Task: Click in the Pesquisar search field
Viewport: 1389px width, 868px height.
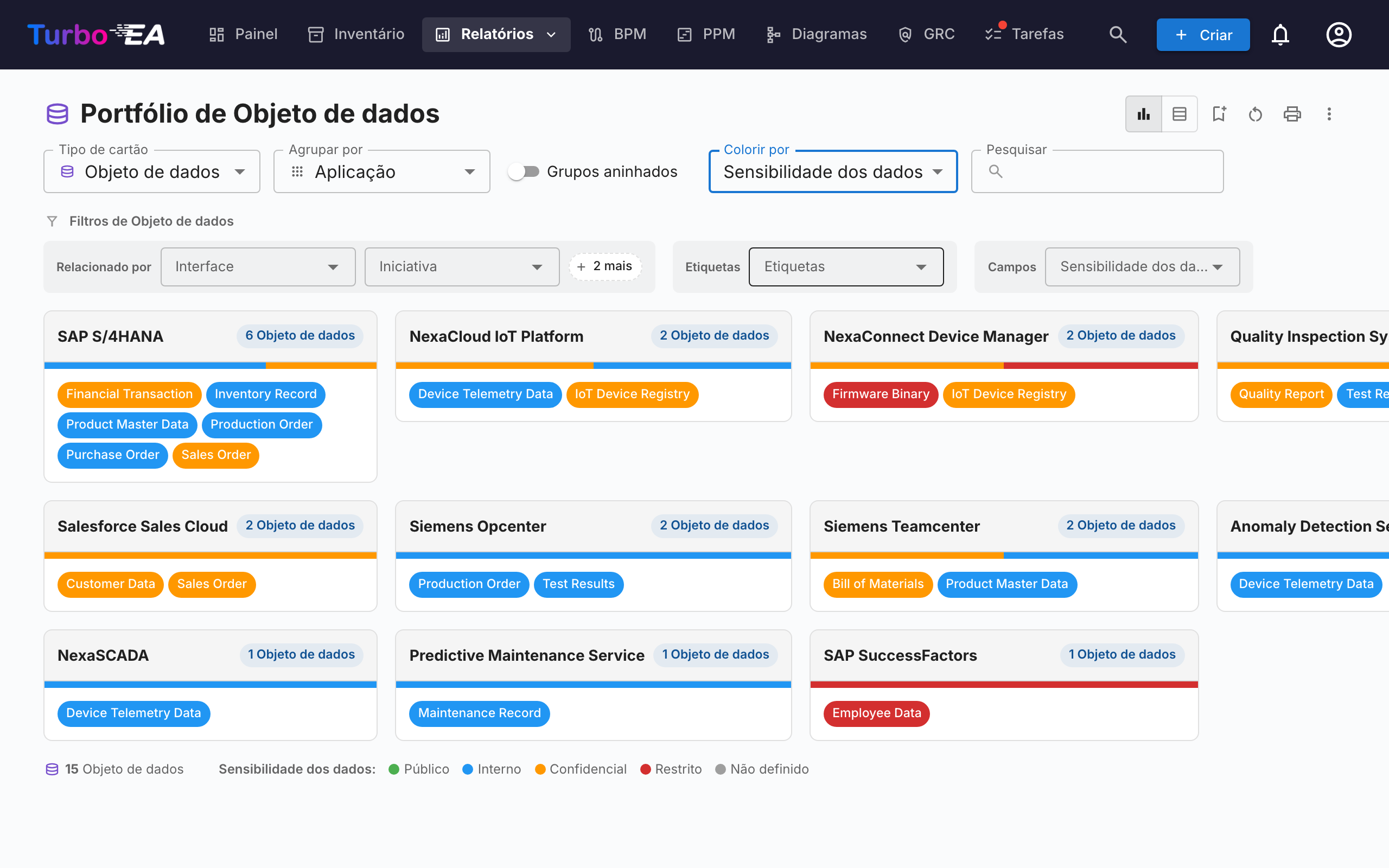Action: [x=1097, y=171]
